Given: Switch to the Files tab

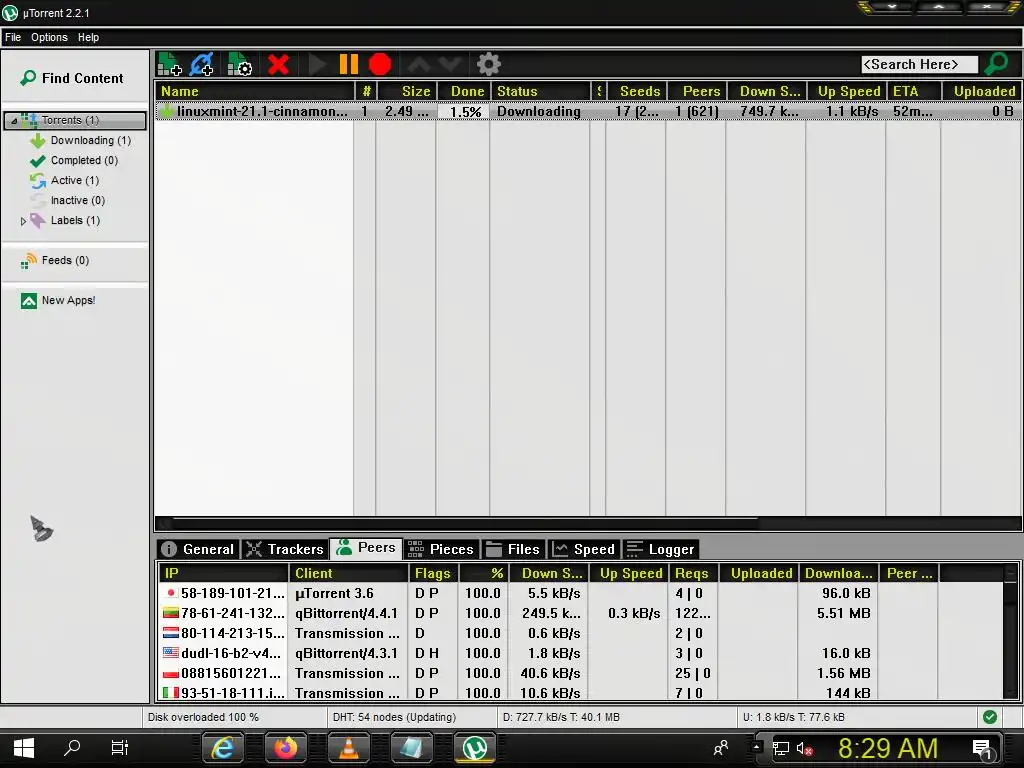Looking at the screenshot, I should 513,549.
